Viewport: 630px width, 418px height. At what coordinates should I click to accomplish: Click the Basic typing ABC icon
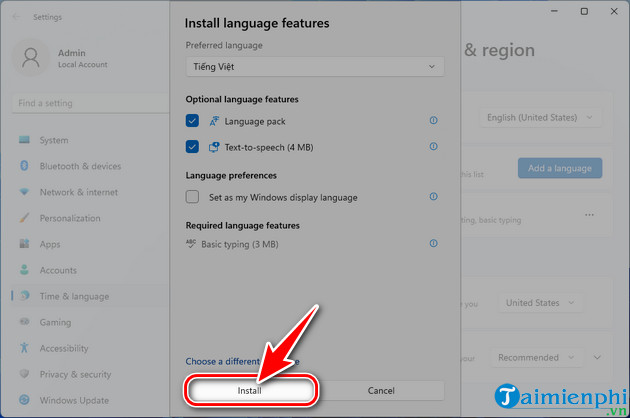coord(191,243)
